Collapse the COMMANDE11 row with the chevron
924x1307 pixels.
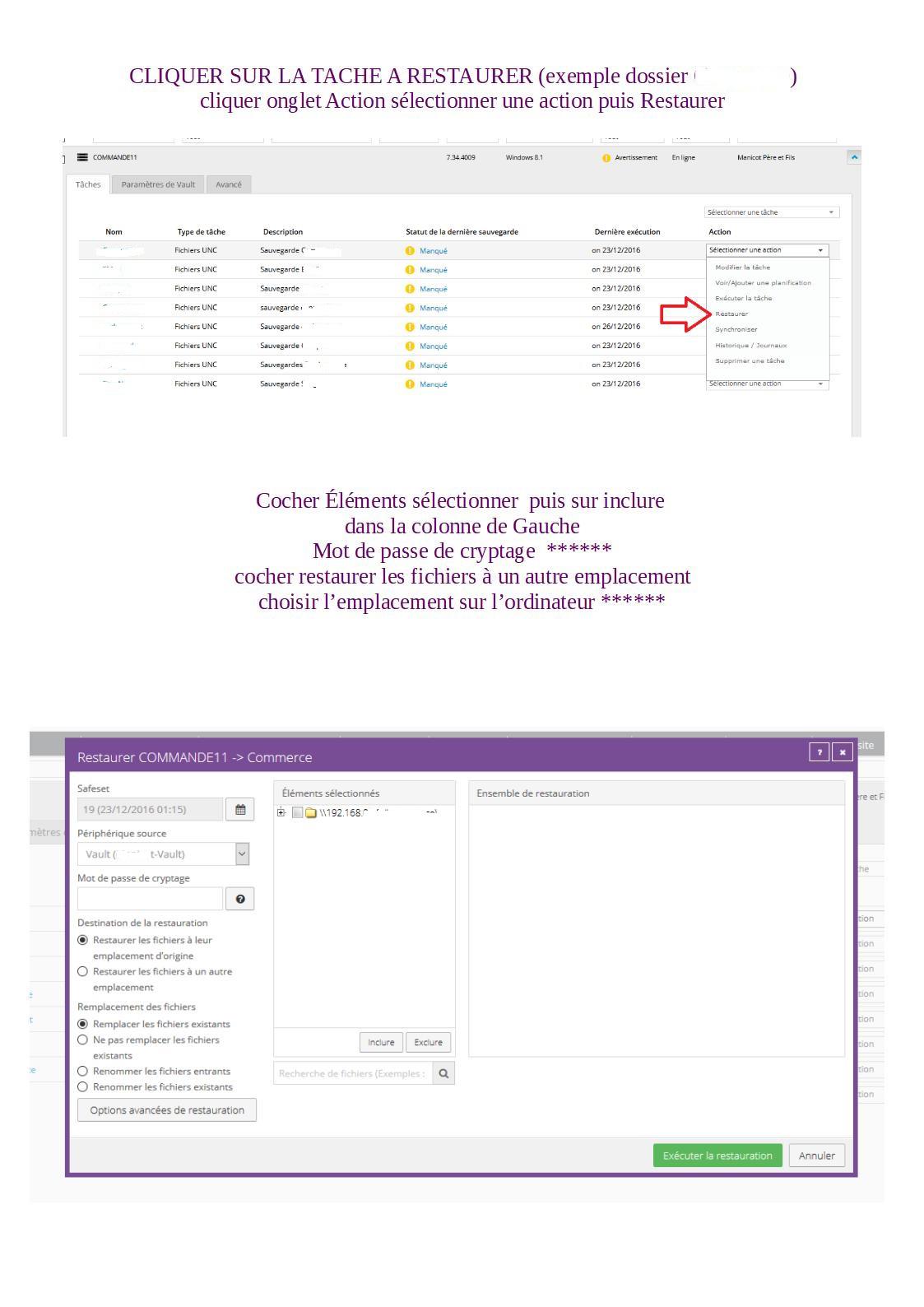click(x=853, y=157)
